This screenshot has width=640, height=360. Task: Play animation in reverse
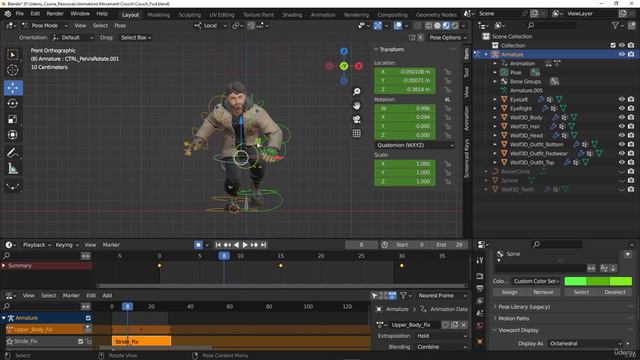236,245
